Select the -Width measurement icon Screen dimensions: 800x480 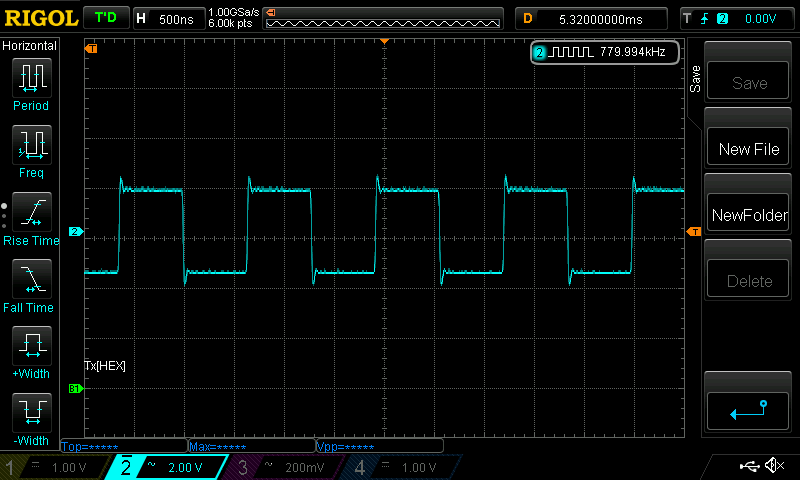[x=32, y=413]
